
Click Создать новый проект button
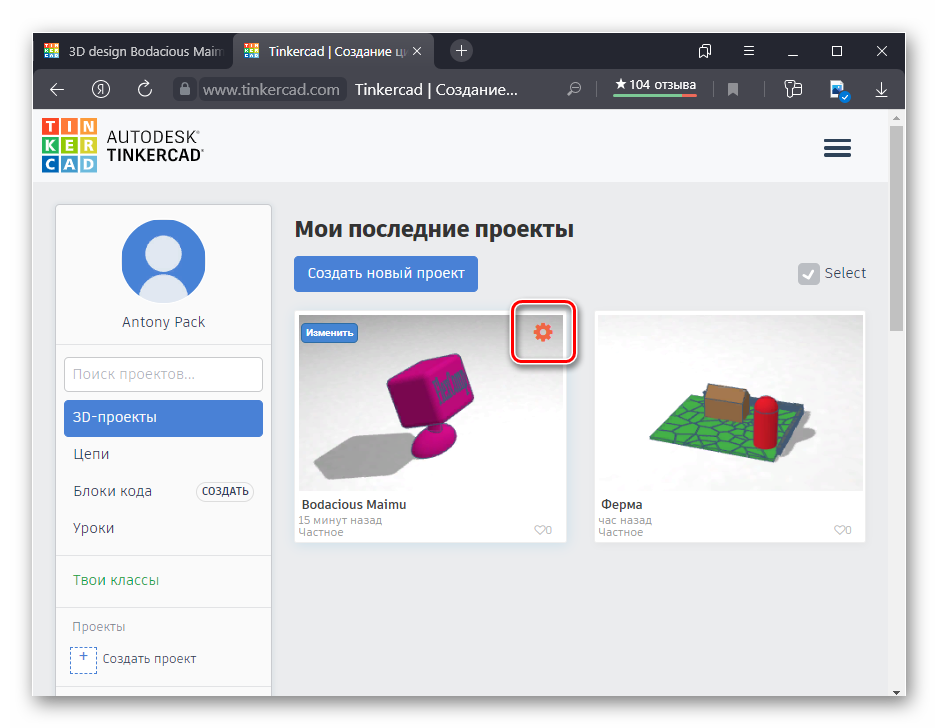pos(386,274)
